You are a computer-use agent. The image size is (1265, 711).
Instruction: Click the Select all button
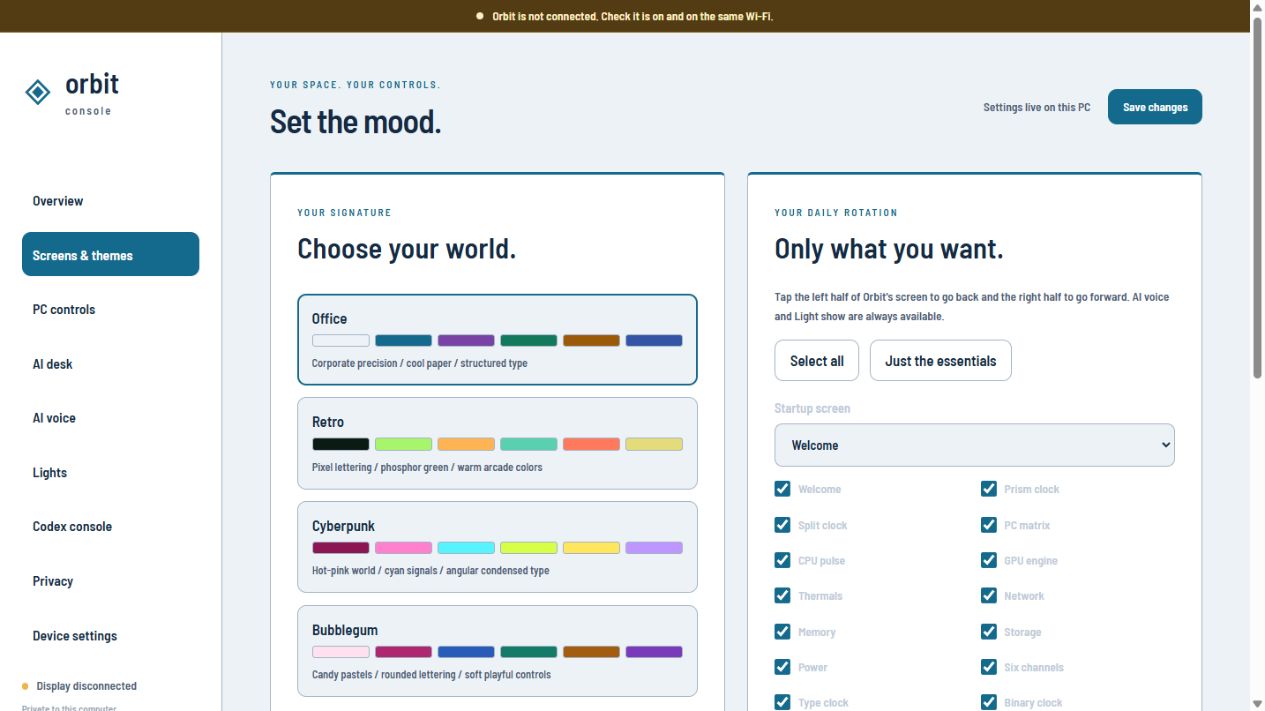click(x=817, y=361)
